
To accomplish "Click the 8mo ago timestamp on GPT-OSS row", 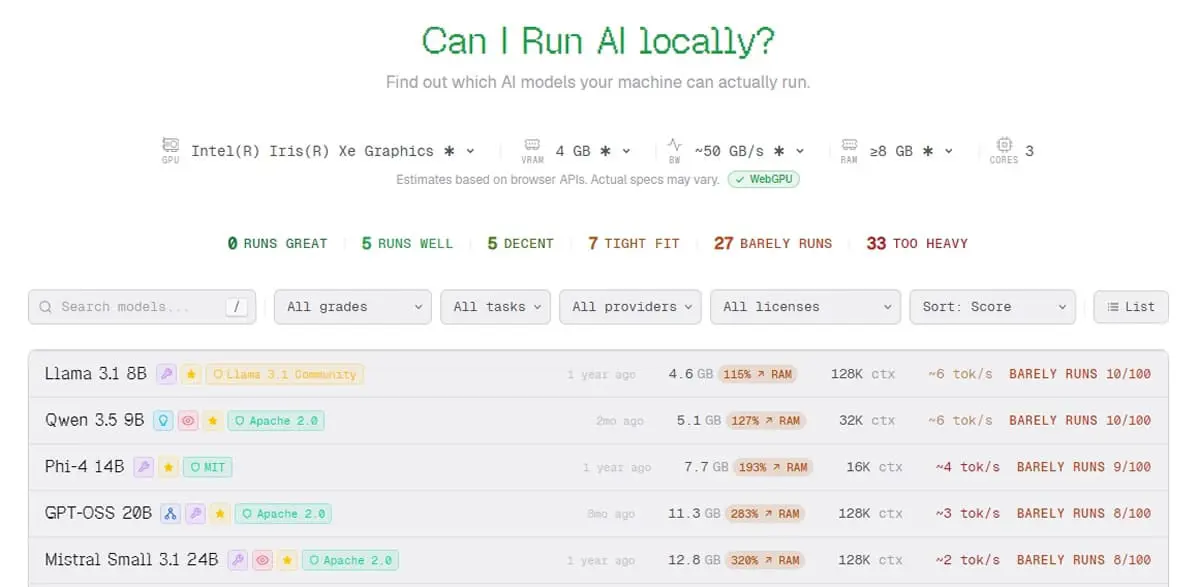I will [611, 514].
